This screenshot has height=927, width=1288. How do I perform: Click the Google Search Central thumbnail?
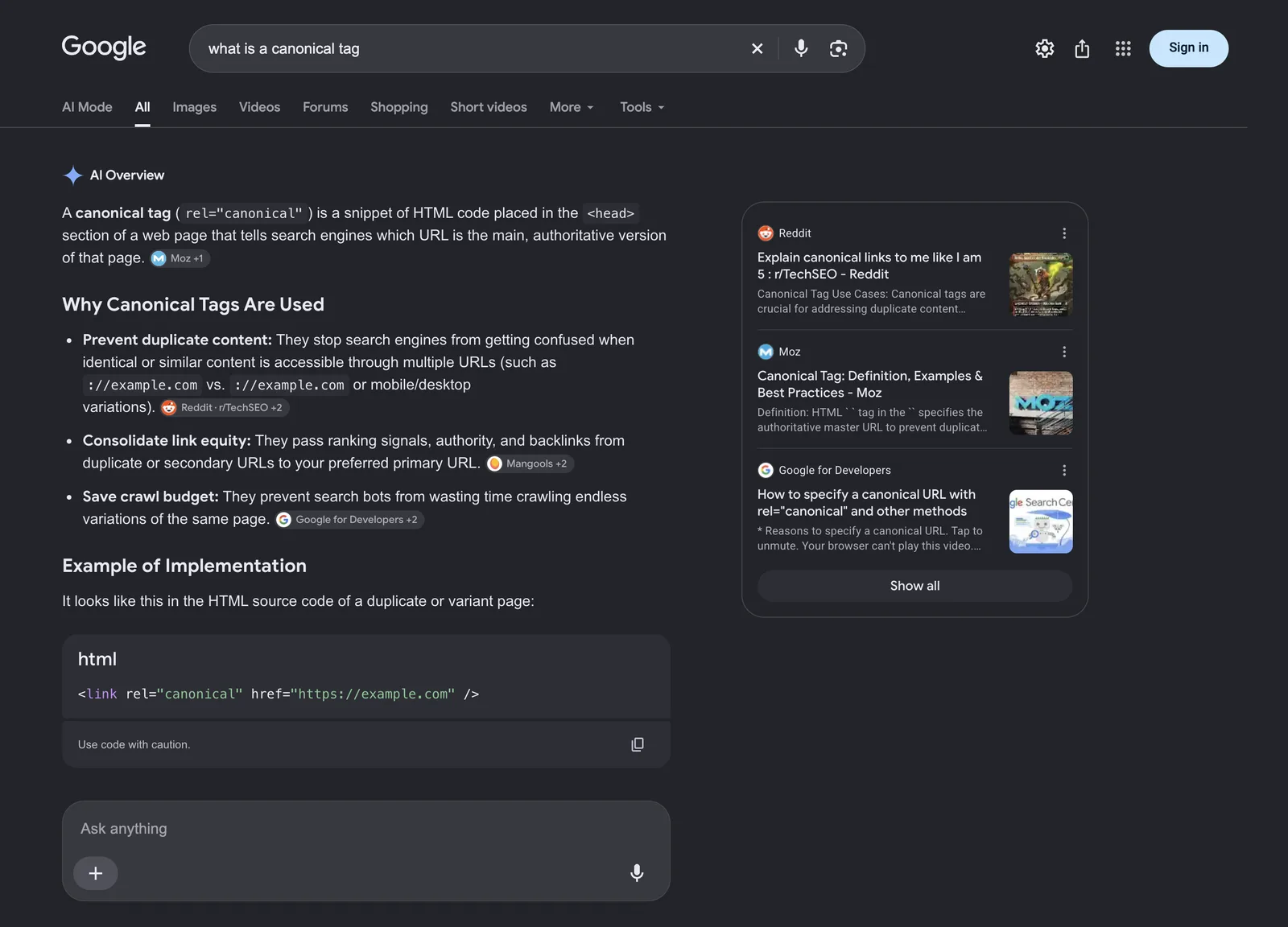pos(1041,521)
